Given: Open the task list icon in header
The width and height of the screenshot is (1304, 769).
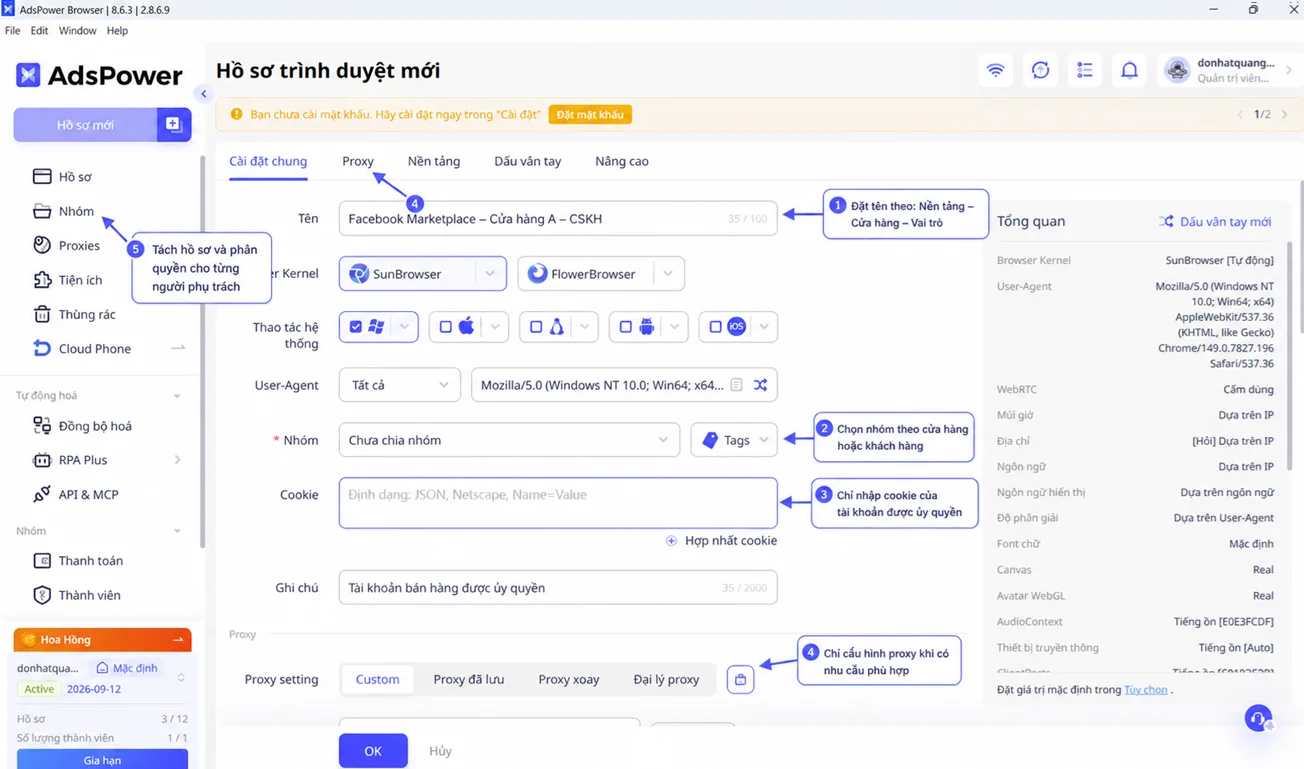Looking at the screenshot, I should coord(1085,70).
